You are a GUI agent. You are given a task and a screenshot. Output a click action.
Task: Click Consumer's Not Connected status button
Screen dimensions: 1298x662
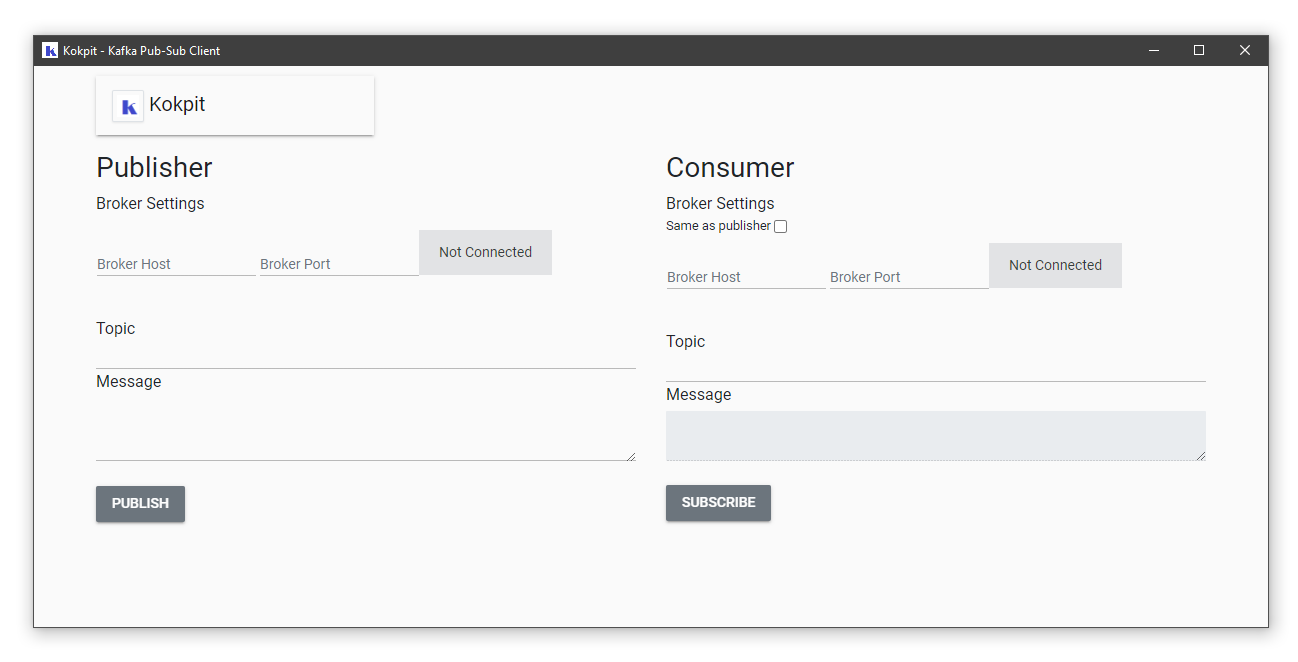tap(1055, 266)
